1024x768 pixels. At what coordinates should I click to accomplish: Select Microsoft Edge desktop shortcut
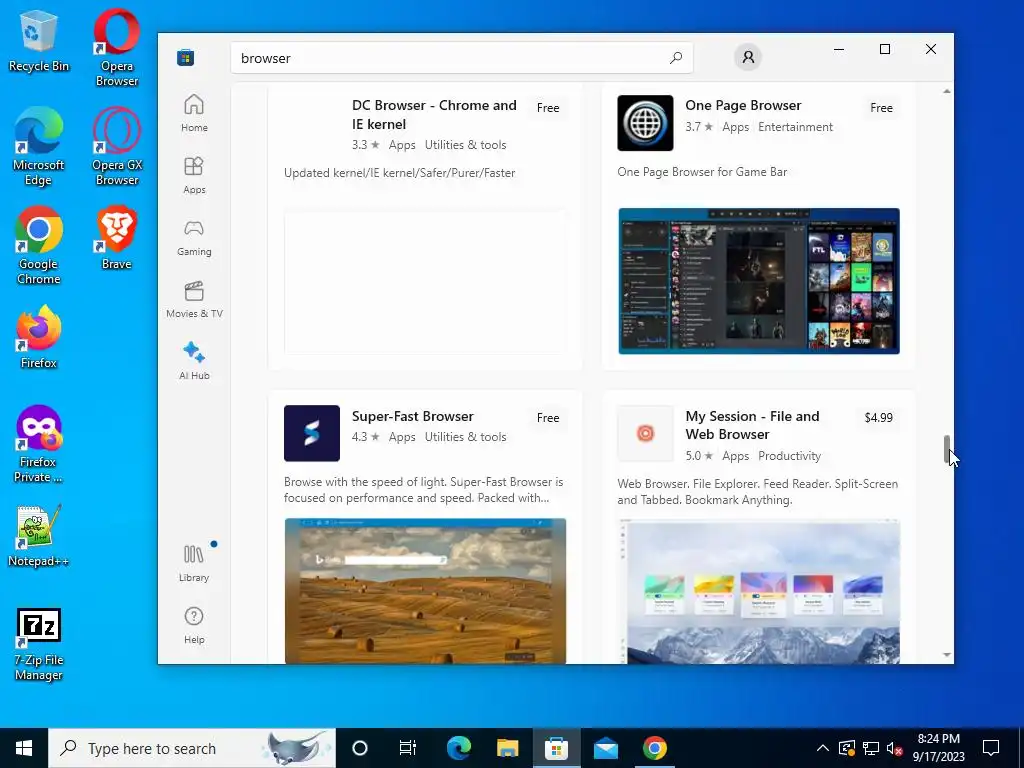pos(39,147)
